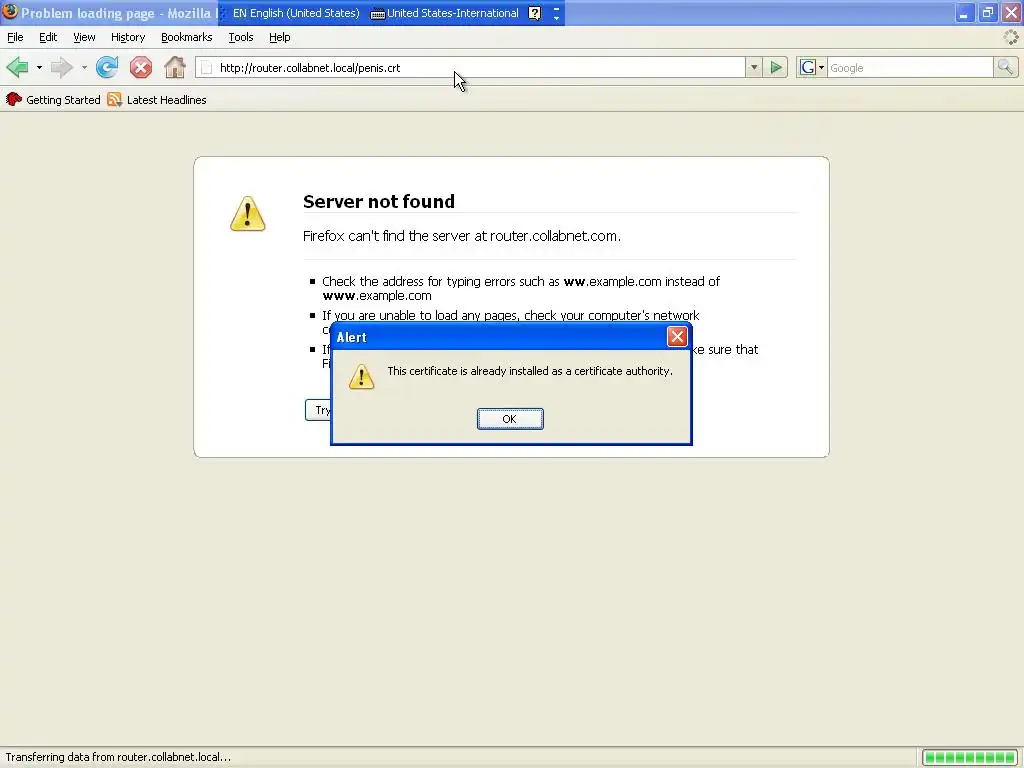
Task: Click OK in the Alert dialog
Action: tap(510, 419)
